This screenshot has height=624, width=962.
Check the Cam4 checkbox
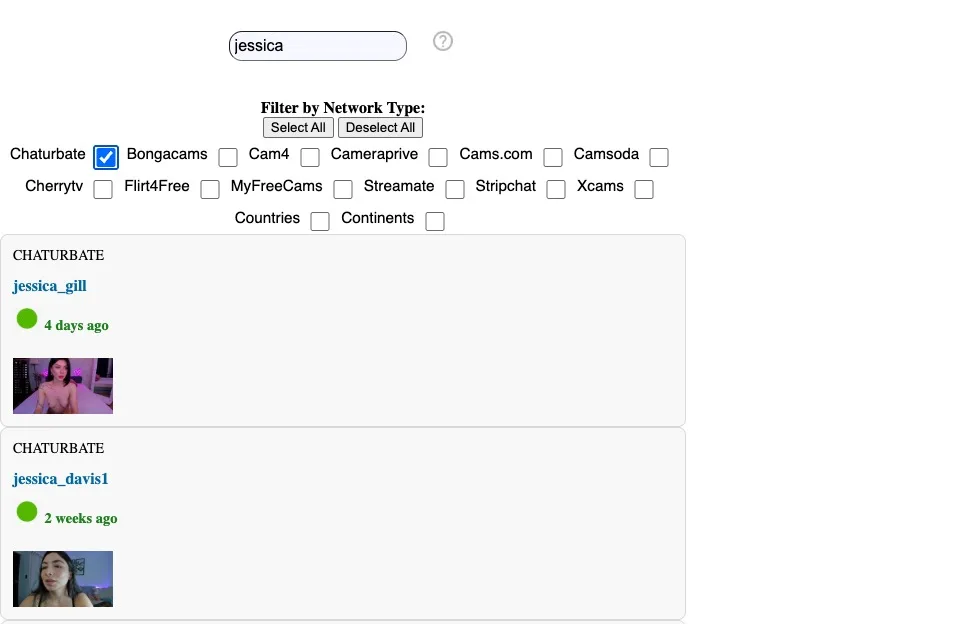310,157
